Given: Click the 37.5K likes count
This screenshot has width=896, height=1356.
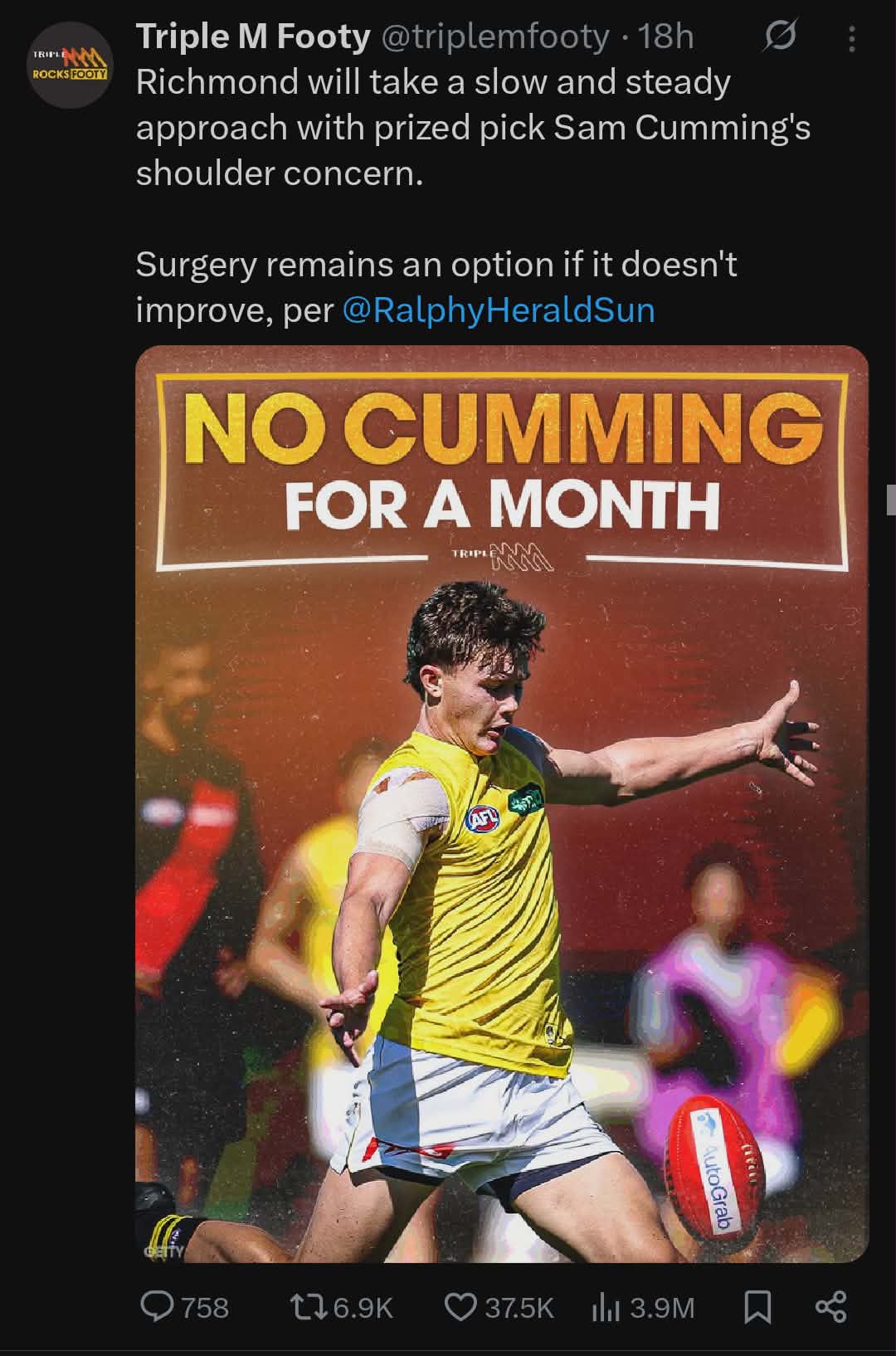Looking at the screenshot, I should tap(519, 1309).
